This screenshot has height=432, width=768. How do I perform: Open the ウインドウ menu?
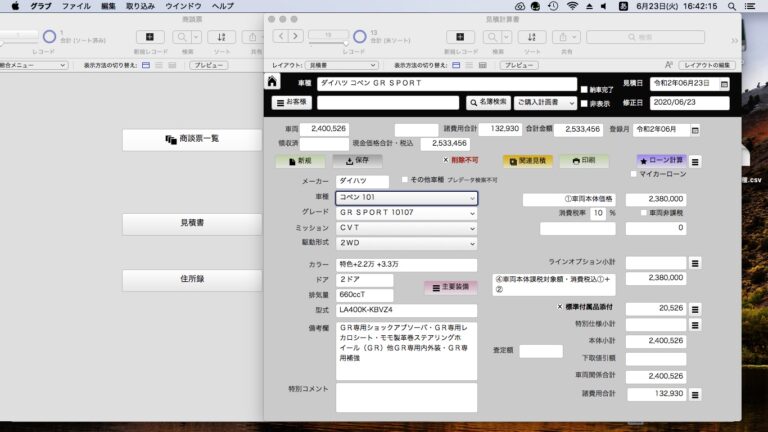[183, 6]
